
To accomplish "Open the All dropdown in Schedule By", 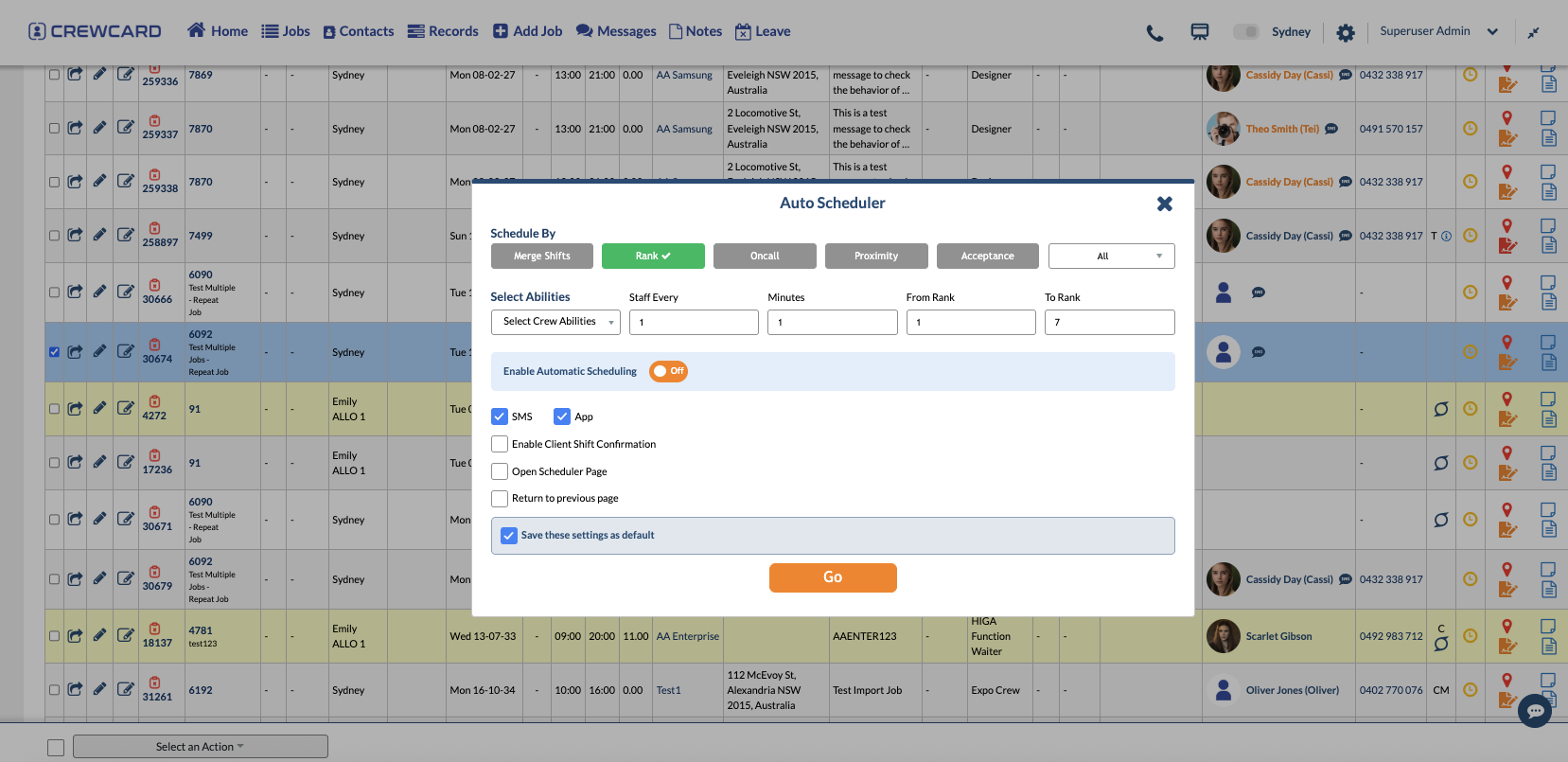I will click(x=1111, y=256).
